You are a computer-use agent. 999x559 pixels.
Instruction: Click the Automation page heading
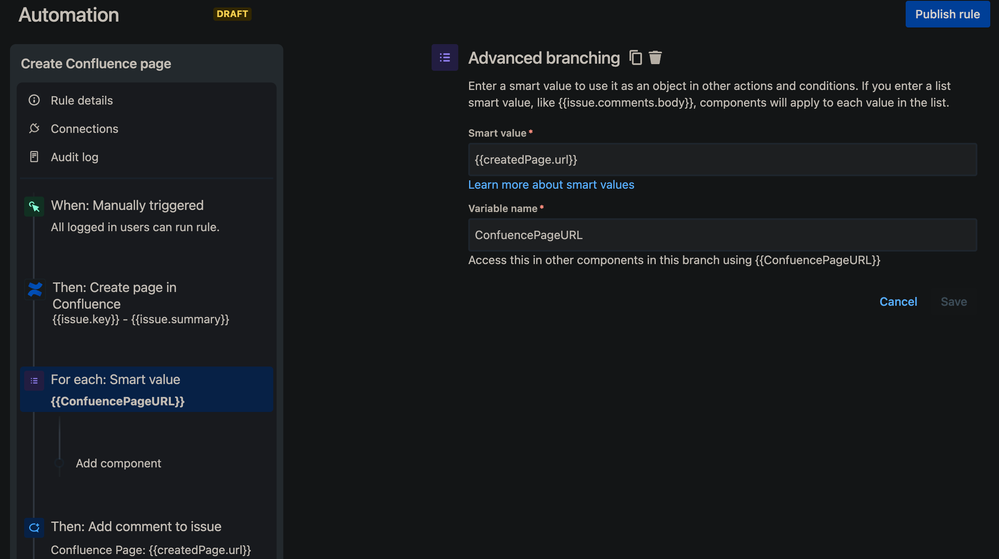[69, 15]
